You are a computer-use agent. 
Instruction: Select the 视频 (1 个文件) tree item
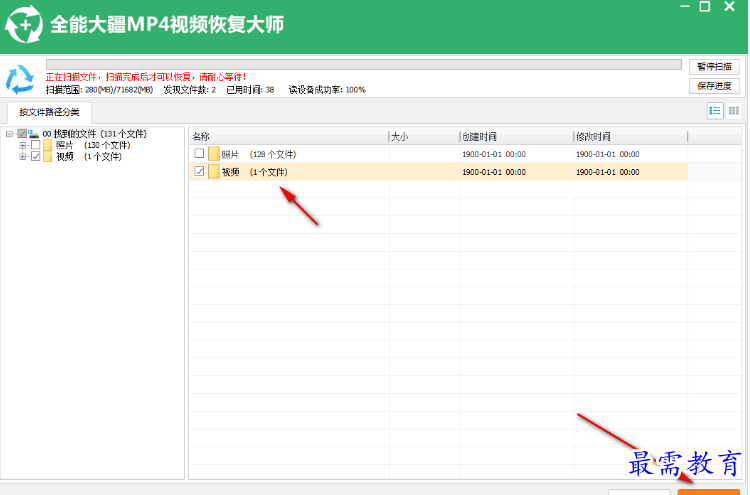88,156
